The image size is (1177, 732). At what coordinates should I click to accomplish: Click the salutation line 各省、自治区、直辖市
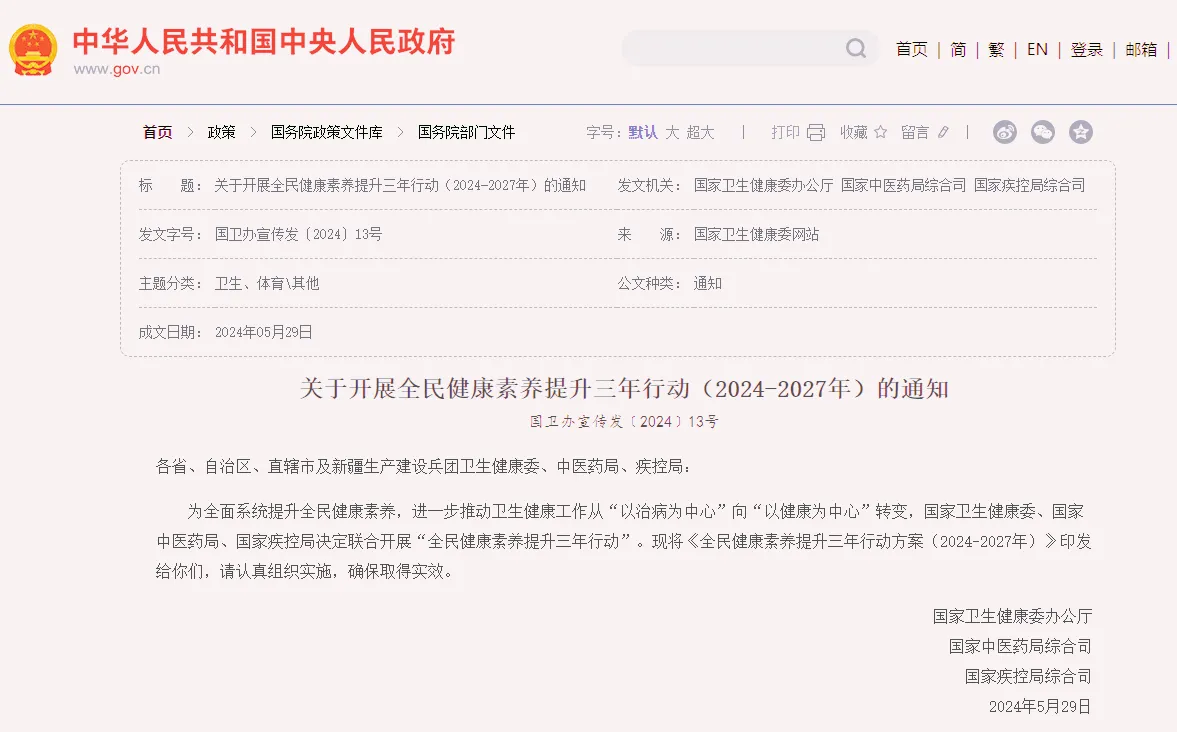click(x=423, y=466)
